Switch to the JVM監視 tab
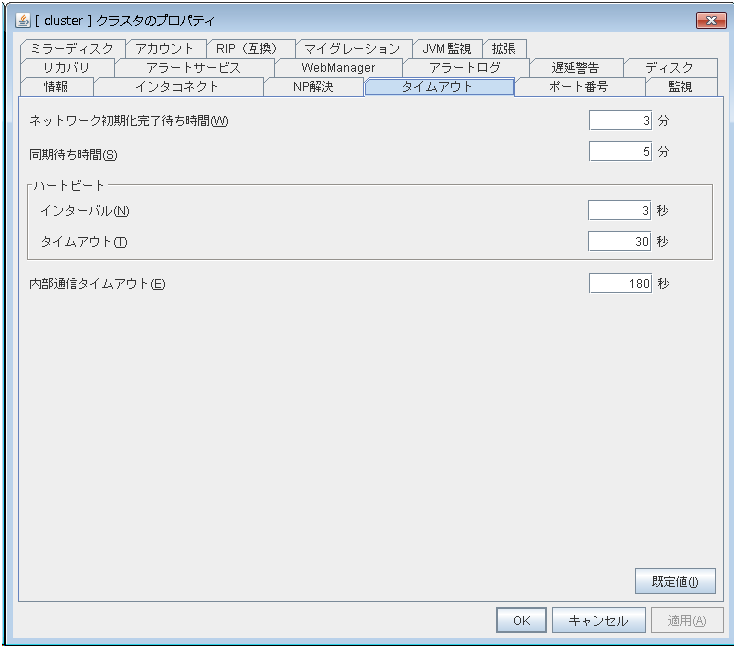Viewport: 736px width, 648px height. (x=447, y=48)
